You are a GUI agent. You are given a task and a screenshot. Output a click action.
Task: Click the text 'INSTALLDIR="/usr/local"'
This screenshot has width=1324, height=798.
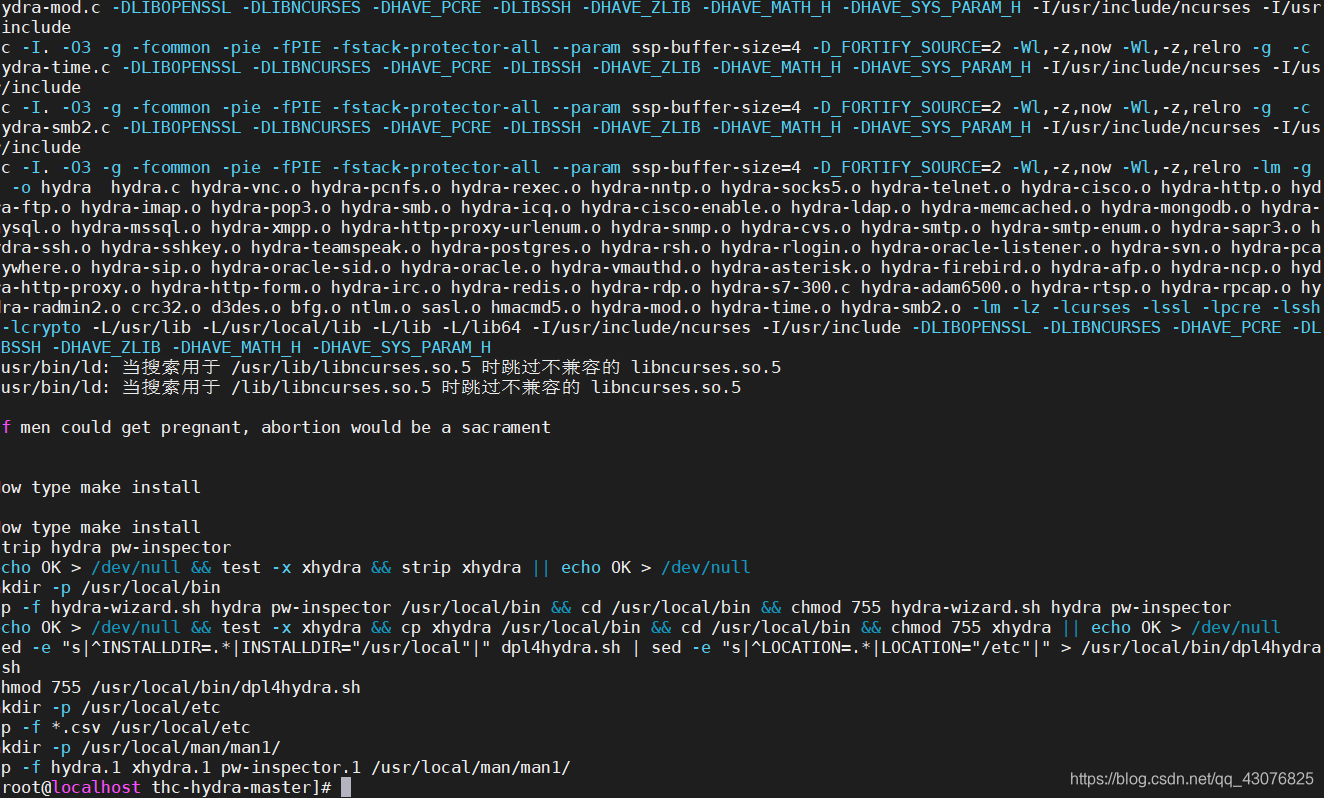354,648
